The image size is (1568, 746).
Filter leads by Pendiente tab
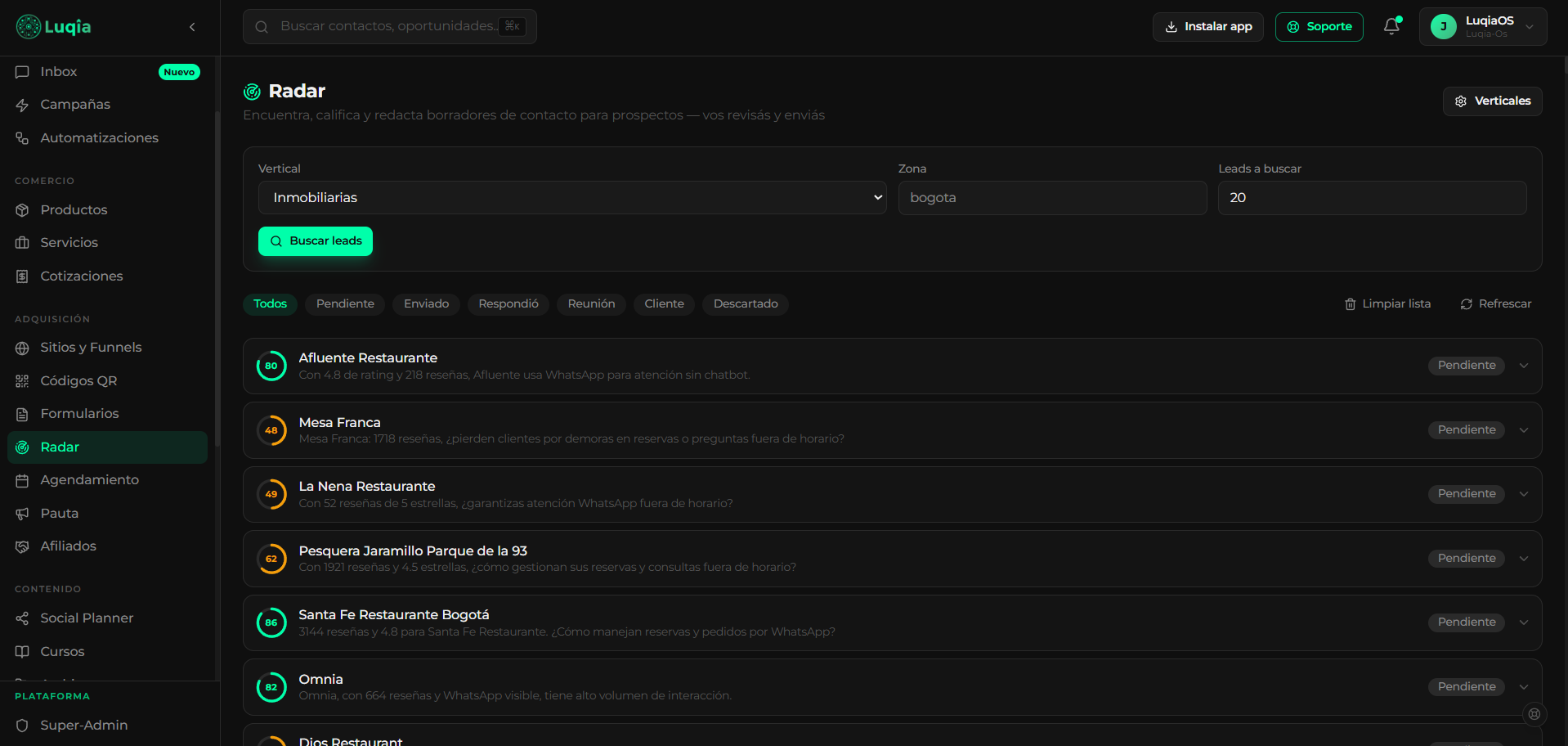(x=345, y=304)
